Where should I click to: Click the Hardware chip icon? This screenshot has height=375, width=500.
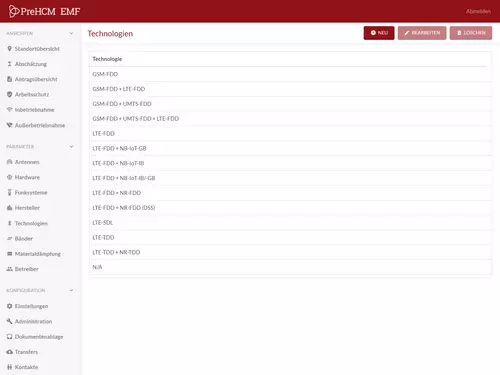click(x=9, y=177)
